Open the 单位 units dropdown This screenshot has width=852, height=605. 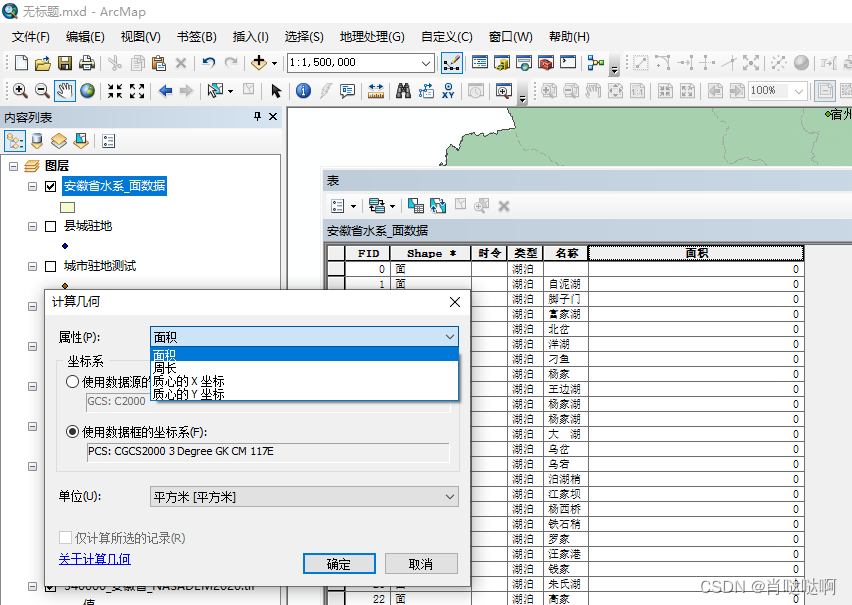point(304,497)
